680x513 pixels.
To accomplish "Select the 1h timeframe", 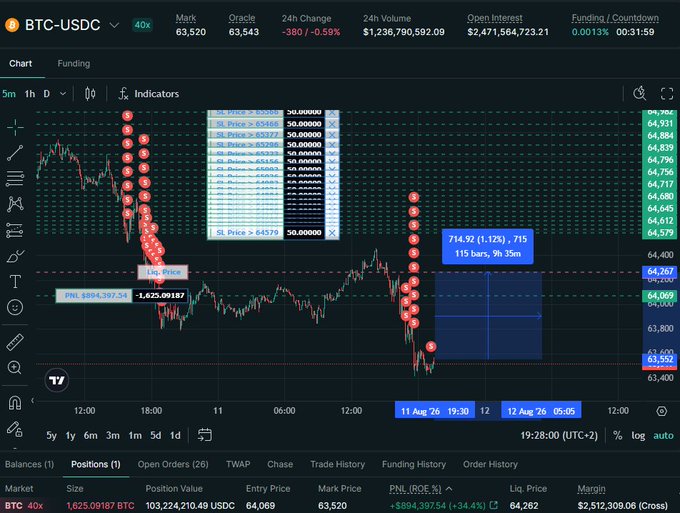I will 30,94.
